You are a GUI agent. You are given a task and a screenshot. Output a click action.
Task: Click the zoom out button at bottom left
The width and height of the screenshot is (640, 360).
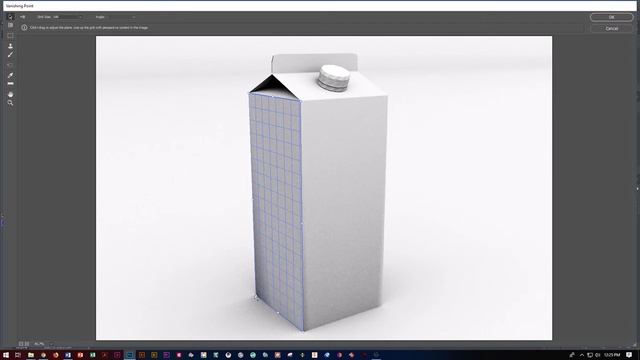[x=21, y=344]
